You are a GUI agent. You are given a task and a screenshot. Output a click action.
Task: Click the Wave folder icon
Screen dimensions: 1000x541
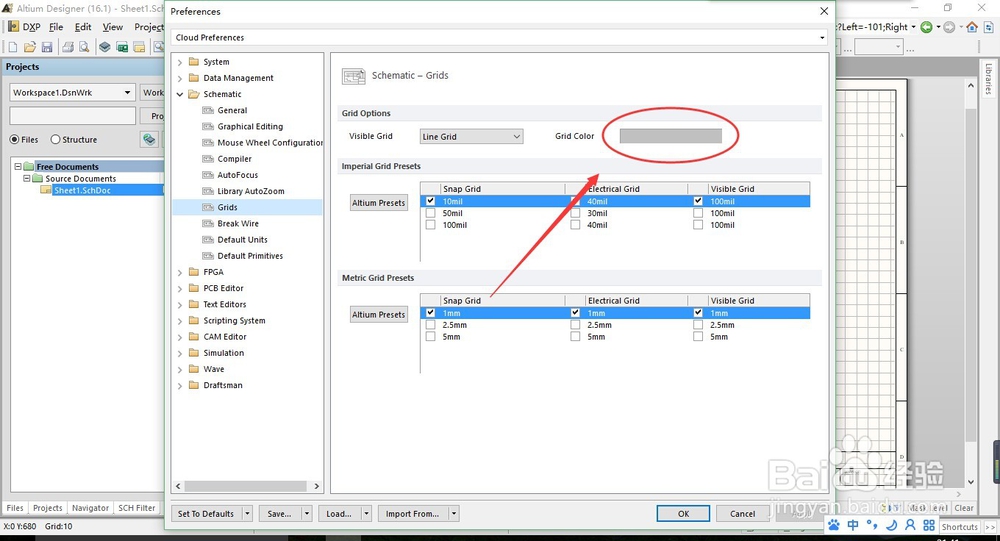coord(193,369)
